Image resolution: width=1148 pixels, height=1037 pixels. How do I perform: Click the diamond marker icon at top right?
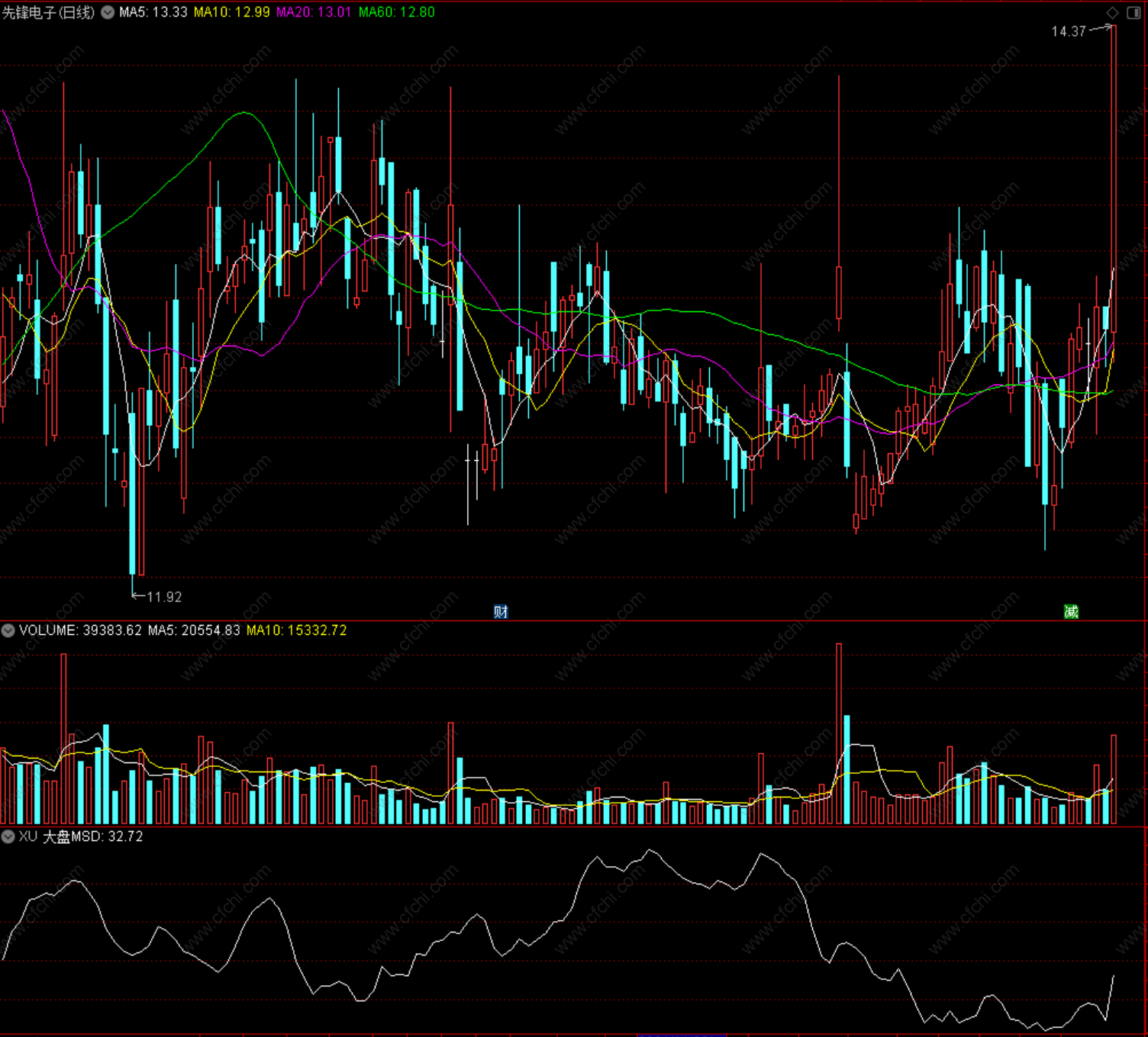pos(1113,12)
